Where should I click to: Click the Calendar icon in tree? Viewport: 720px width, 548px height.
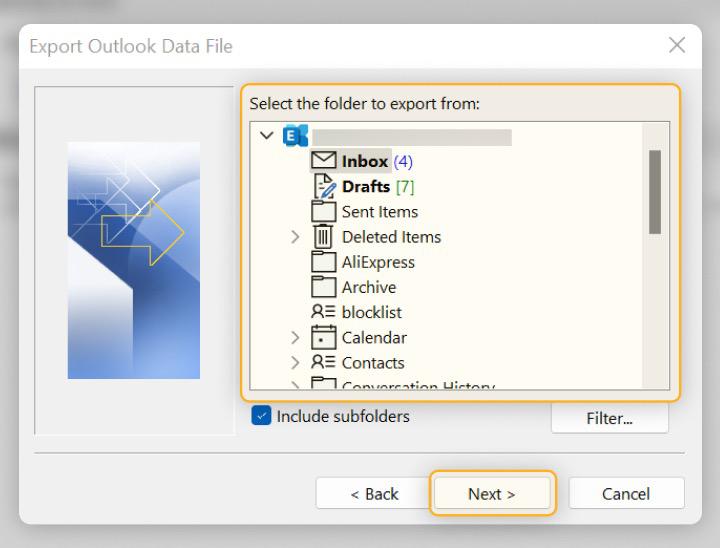pos(324,337)
